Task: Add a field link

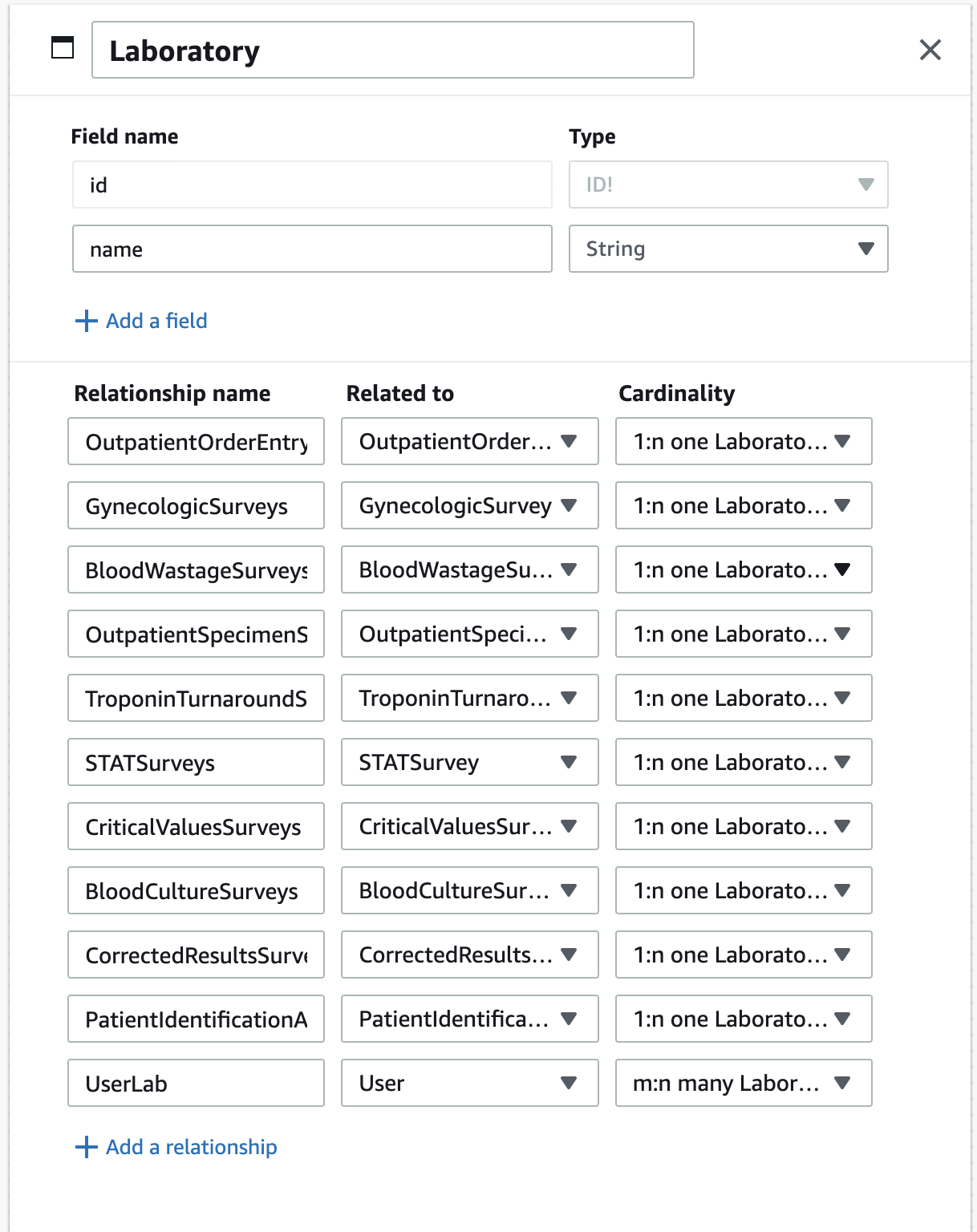Action: (x=156, y=321)
